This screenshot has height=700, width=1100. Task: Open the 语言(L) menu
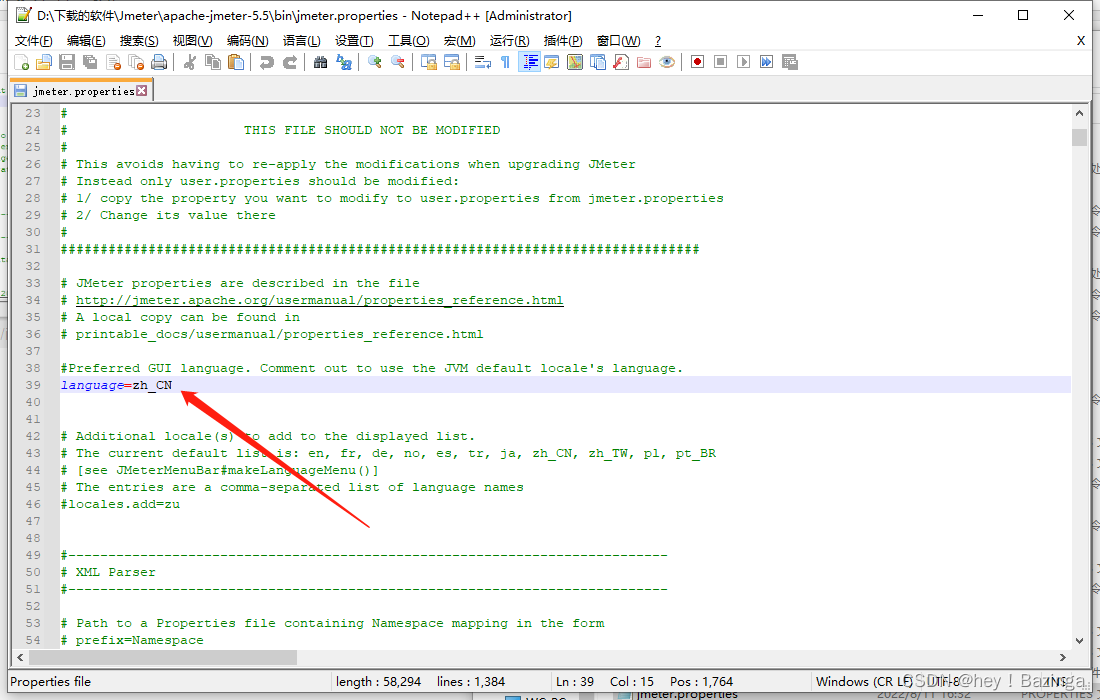tap(302, 41)
